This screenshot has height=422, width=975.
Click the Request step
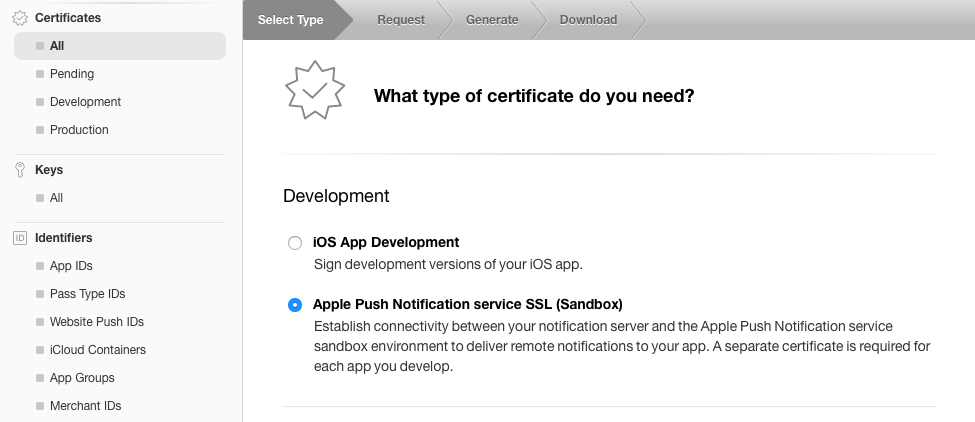point(401,20)
